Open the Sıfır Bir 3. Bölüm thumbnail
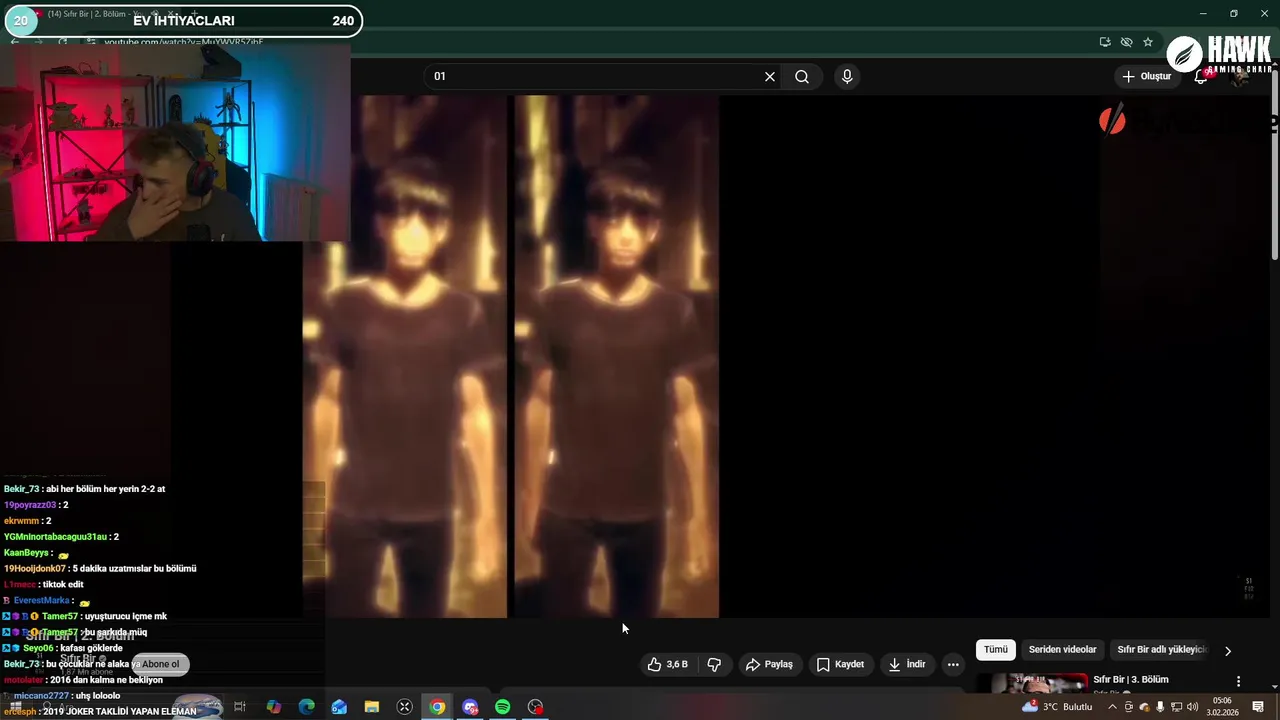This screenshot has width=1280, height=720. tap(1032, 683)
